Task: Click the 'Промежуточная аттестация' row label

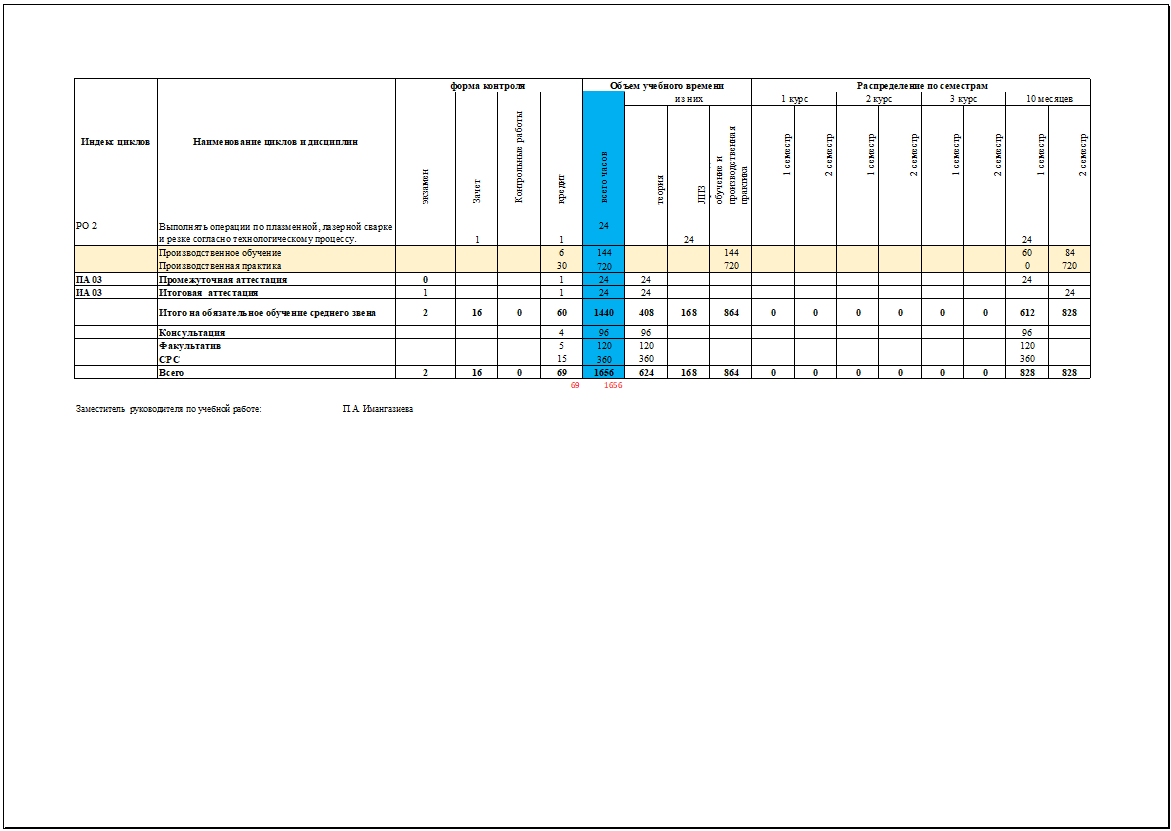Action: coord(222,280)
